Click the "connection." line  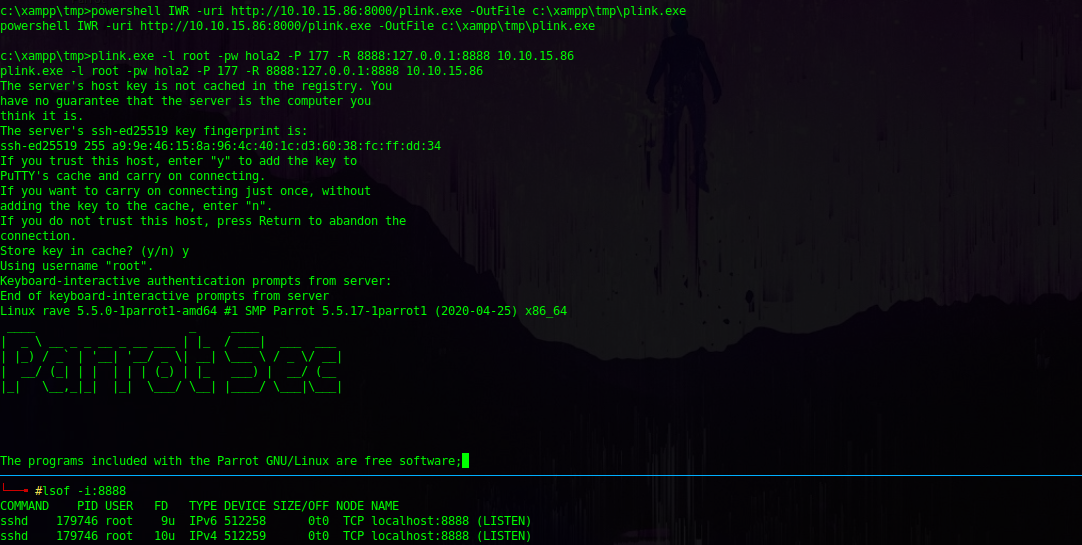38,236
